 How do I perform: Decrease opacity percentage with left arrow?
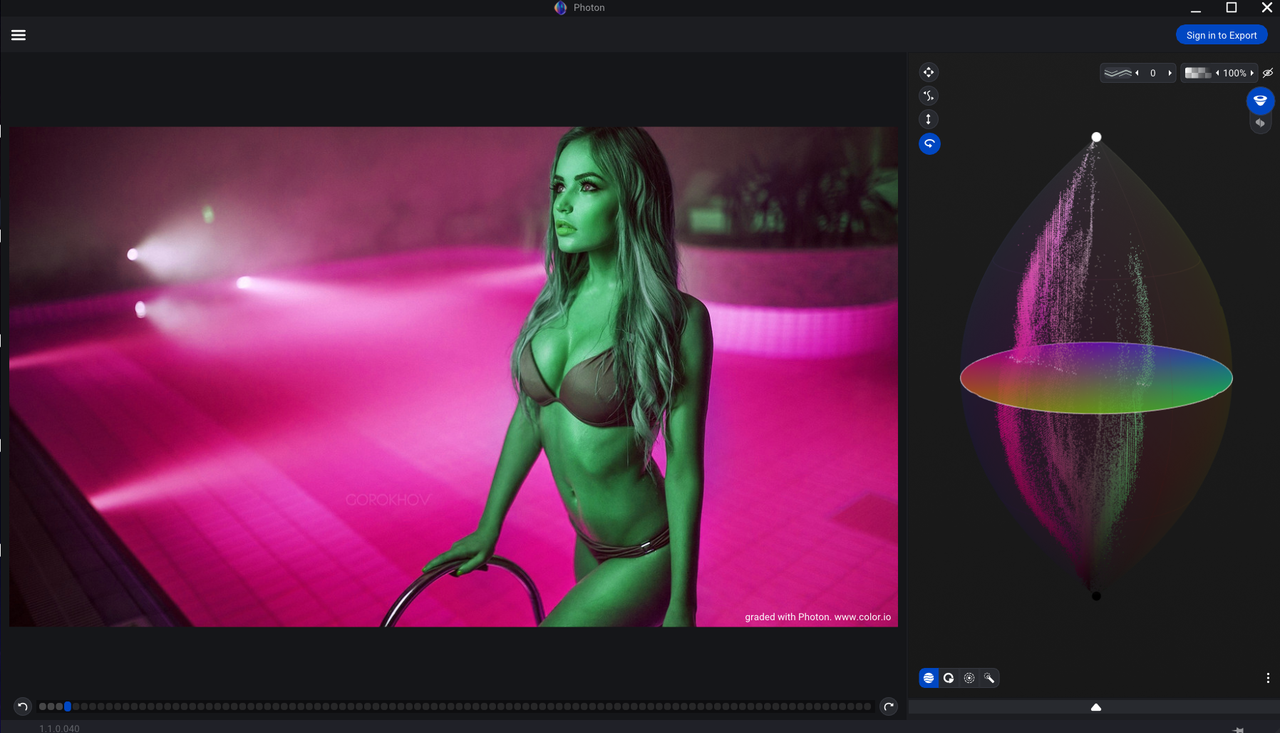tap(1217, 73)
